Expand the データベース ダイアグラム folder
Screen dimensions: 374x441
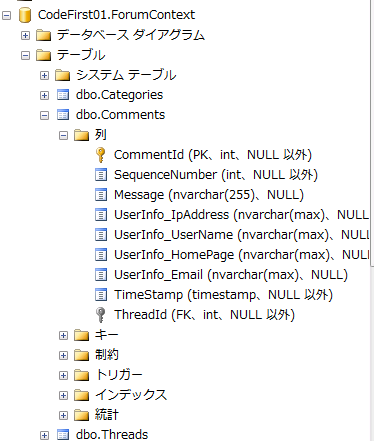[25, 35]
